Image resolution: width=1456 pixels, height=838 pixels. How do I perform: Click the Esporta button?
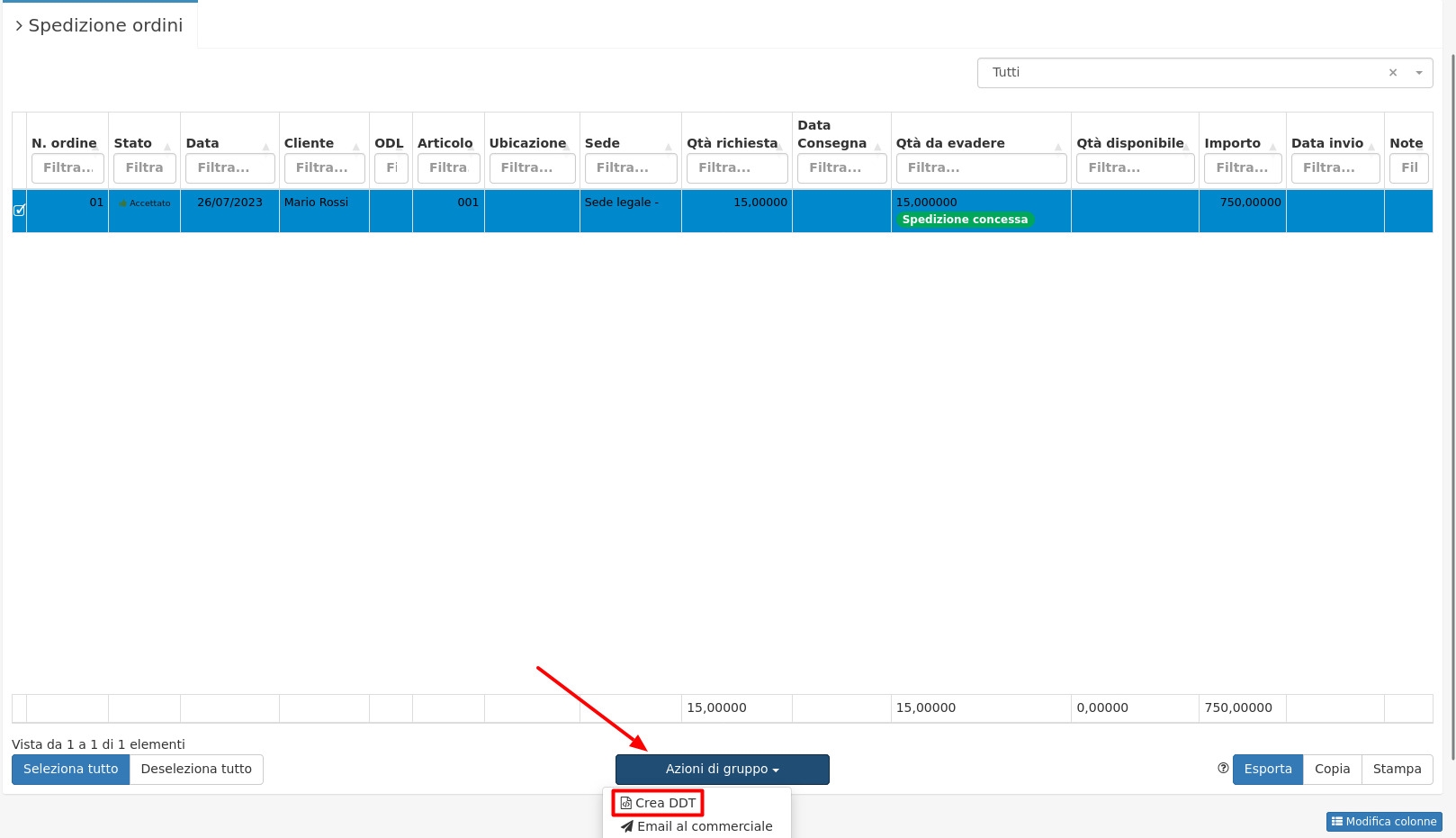[1267, 770]
